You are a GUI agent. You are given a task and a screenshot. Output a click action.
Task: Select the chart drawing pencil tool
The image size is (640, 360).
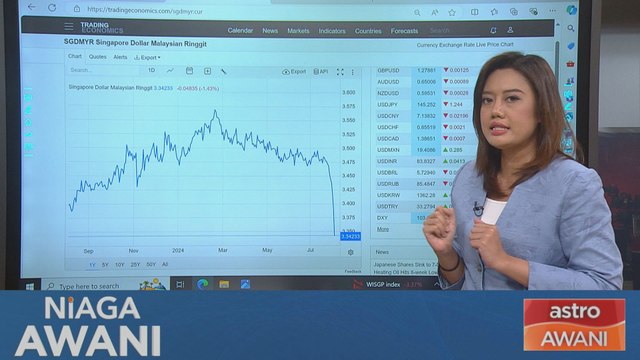224,71
